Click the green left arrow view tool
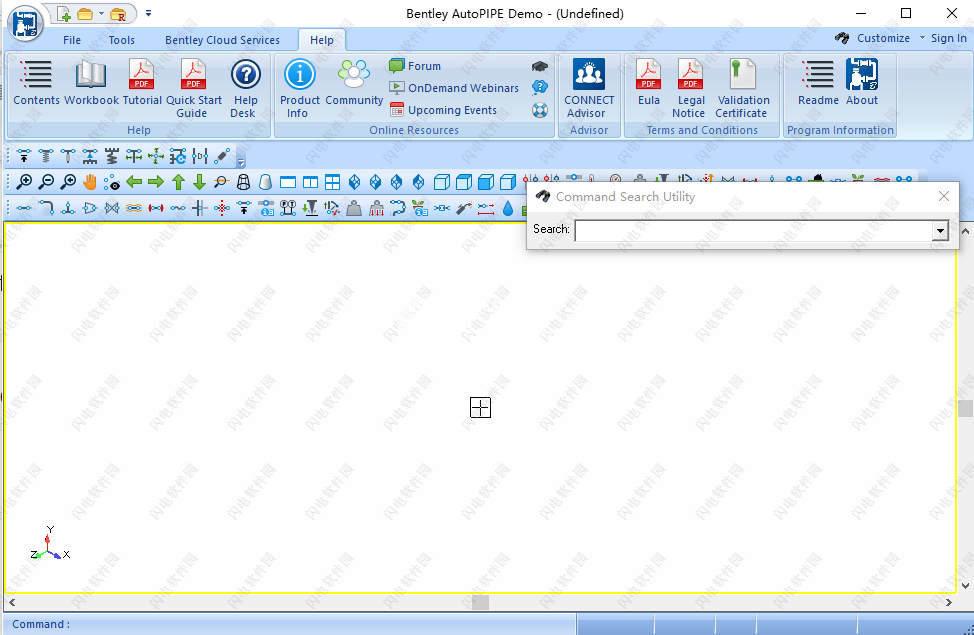Screen dimensions: 974x635 coord(134,182)
